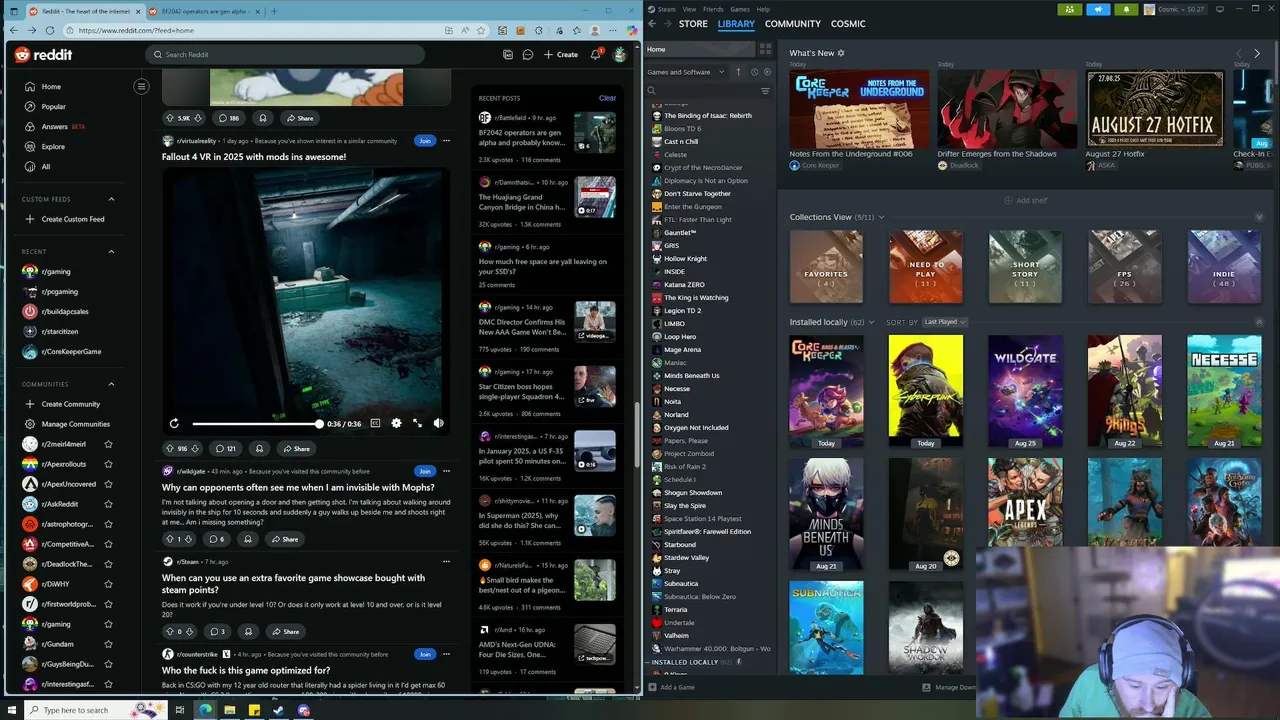Join r/virtualreality community

[x=425, y=141]
